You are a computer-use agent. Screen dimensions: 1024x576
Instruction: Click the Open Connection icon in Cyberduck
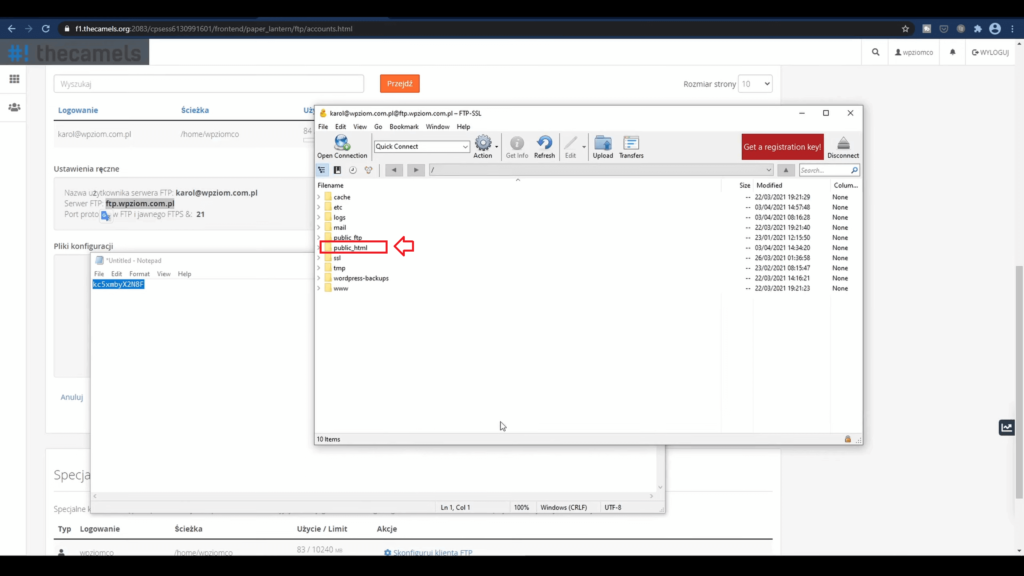coord(342,144)
